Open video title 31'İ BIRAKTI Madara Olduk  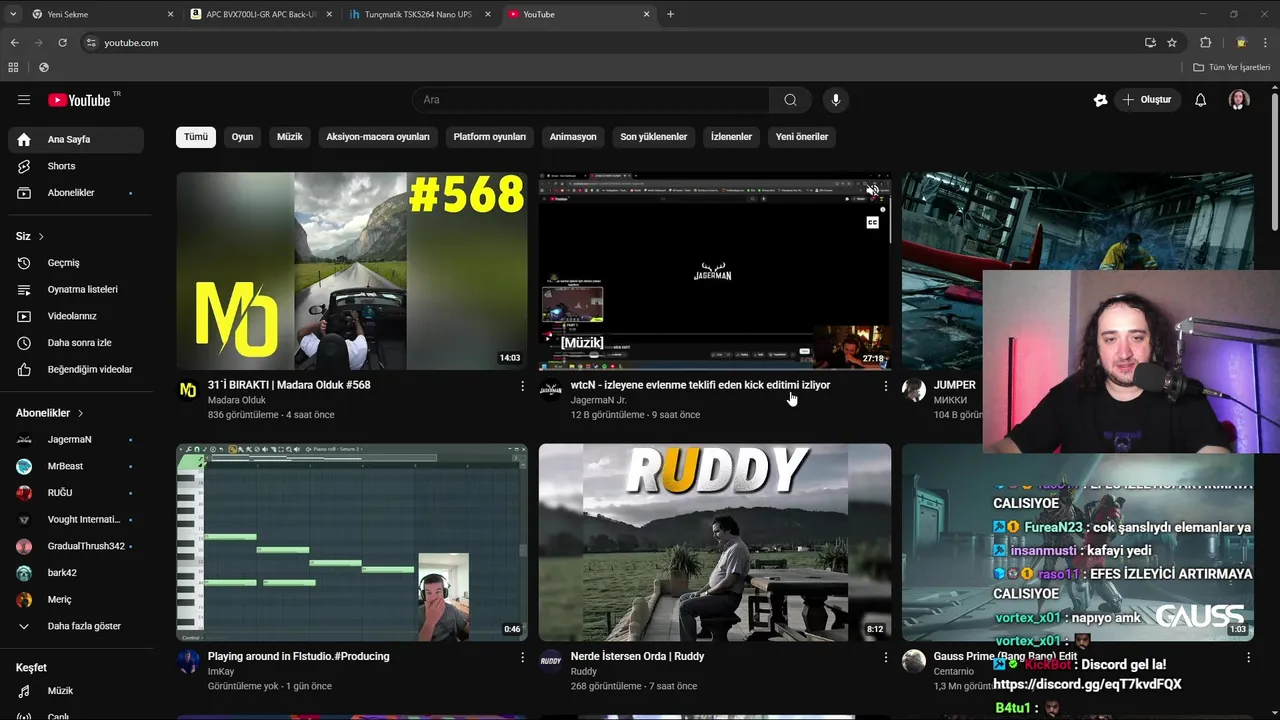click(289, 385)
